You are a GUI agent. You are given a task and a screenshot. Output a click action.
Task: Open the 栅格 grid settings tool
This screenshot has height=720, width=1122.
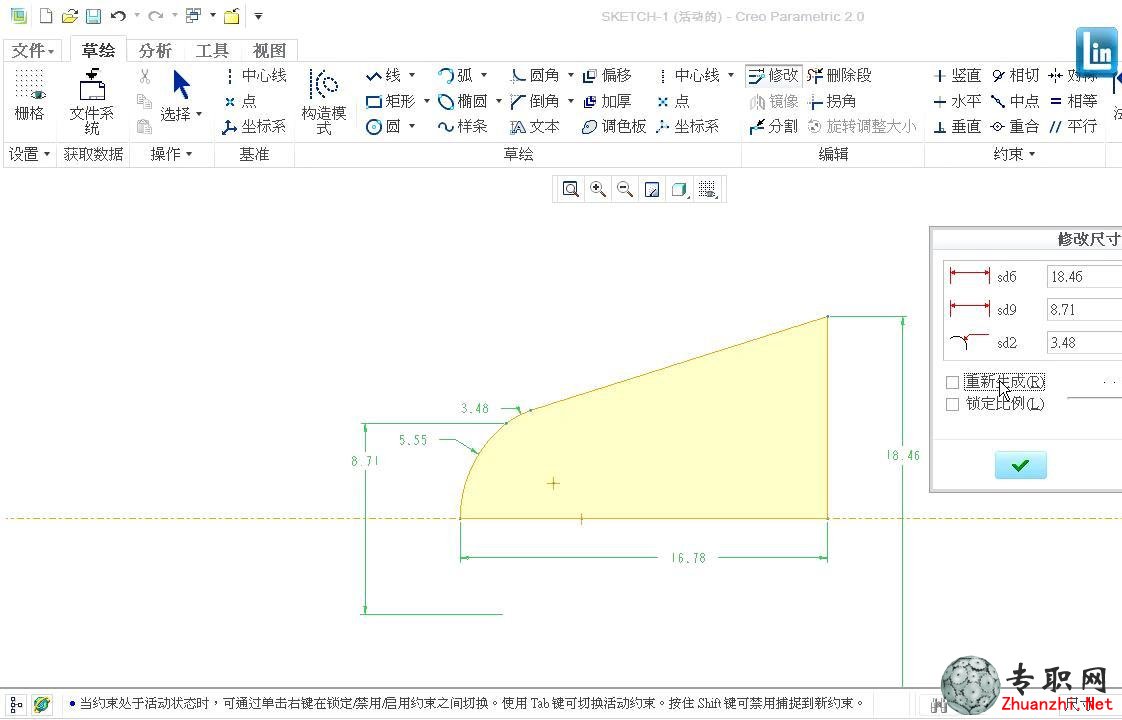pos(29,94)
